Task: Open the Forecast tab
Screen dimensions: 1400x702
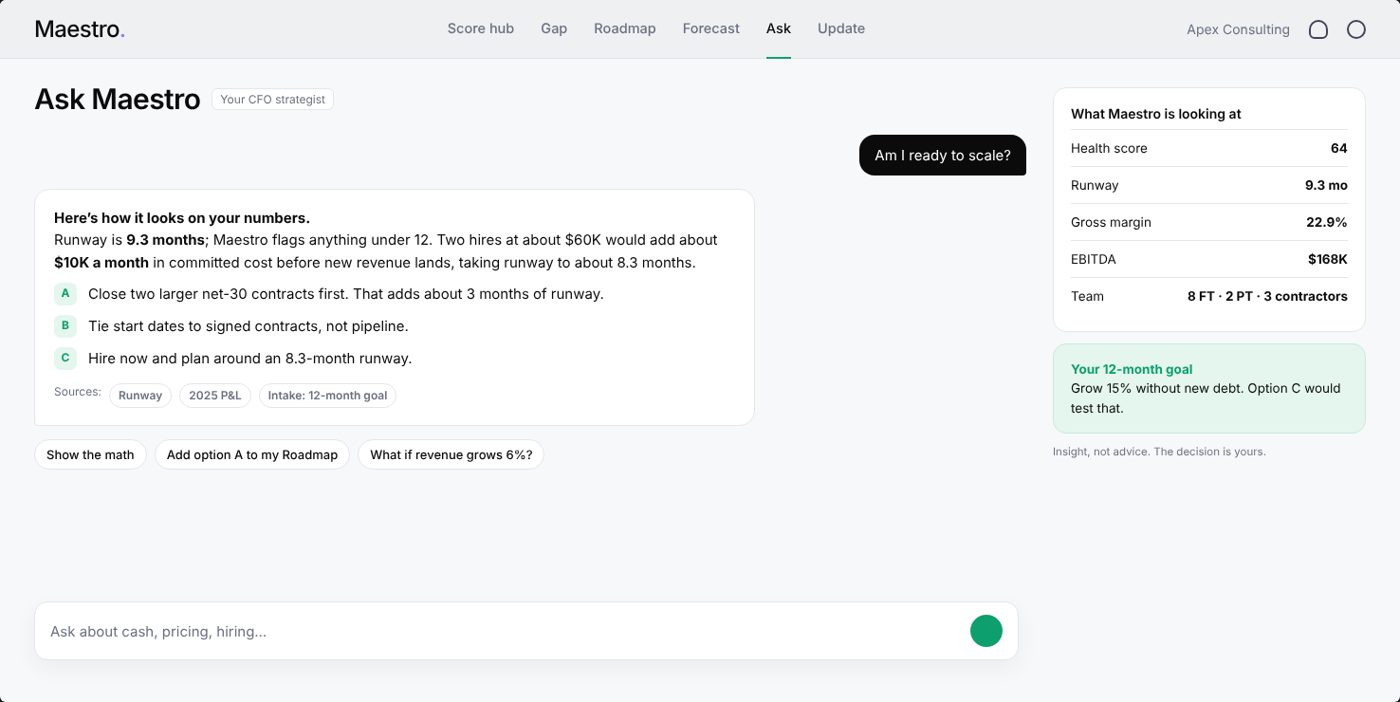Action: point(711,29)
